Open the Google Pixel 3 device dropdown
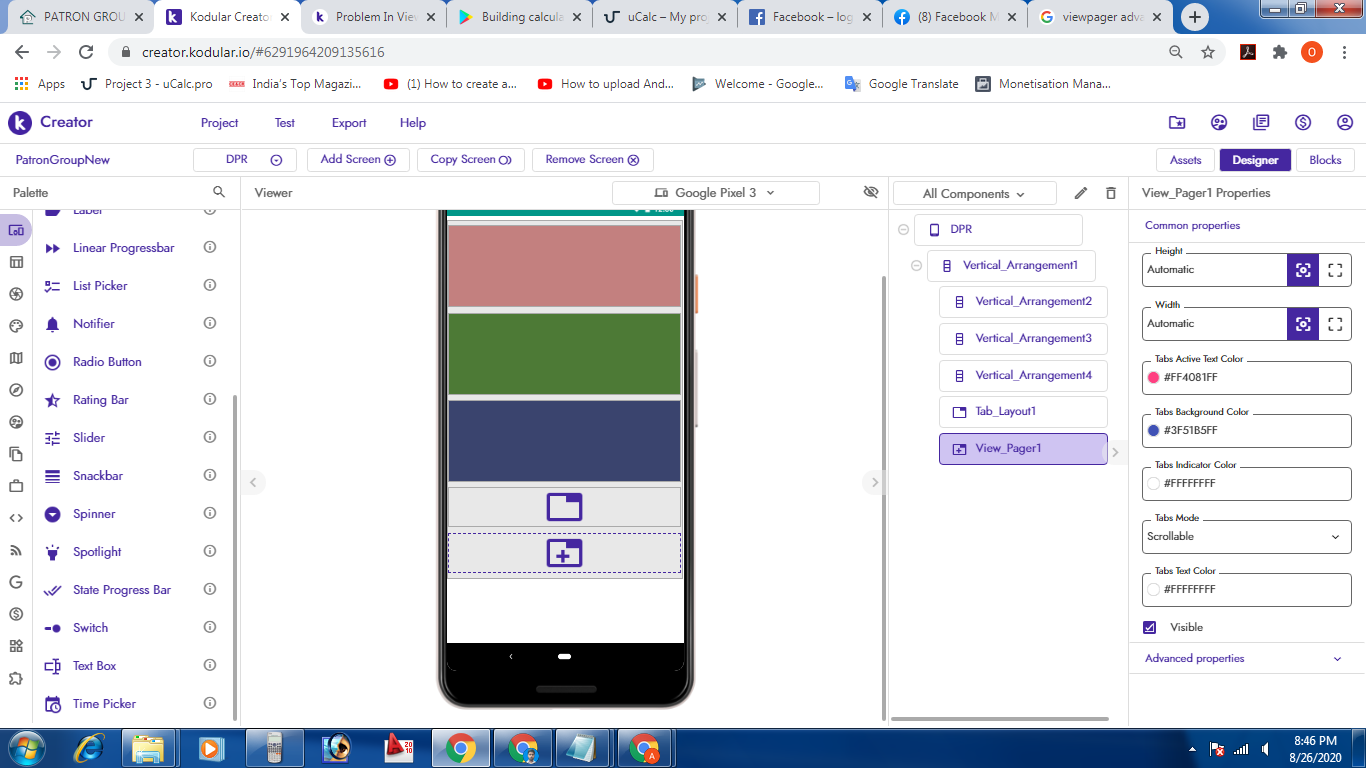 pos(715,193)
